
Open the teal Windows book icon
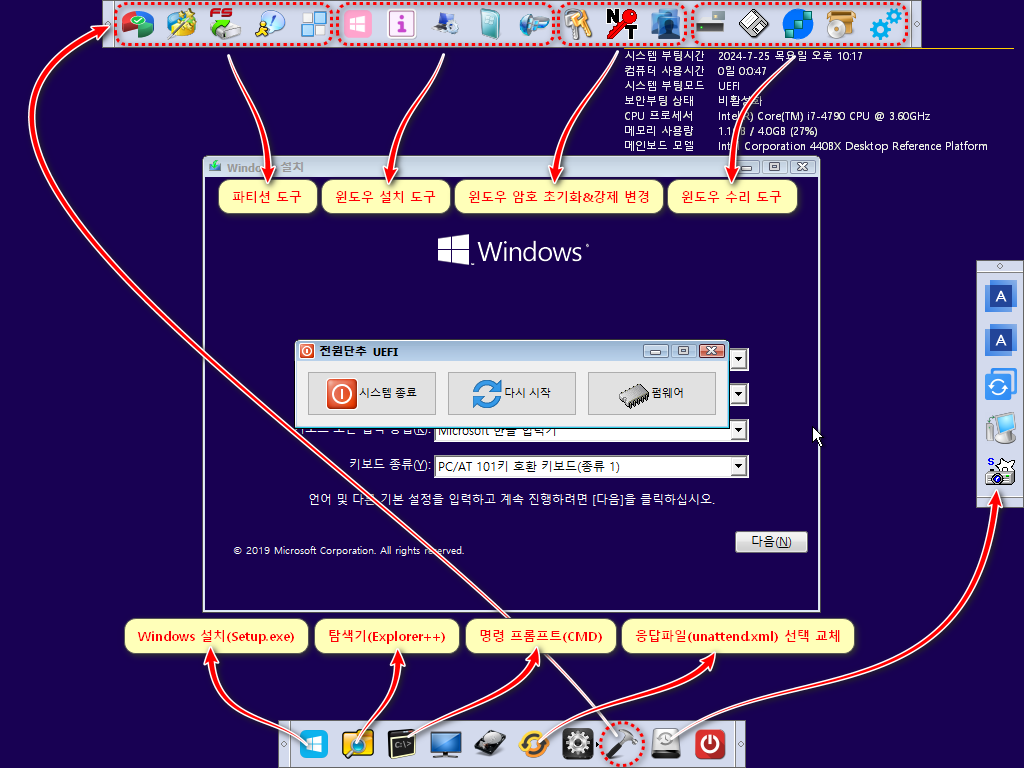pos(489,24)
